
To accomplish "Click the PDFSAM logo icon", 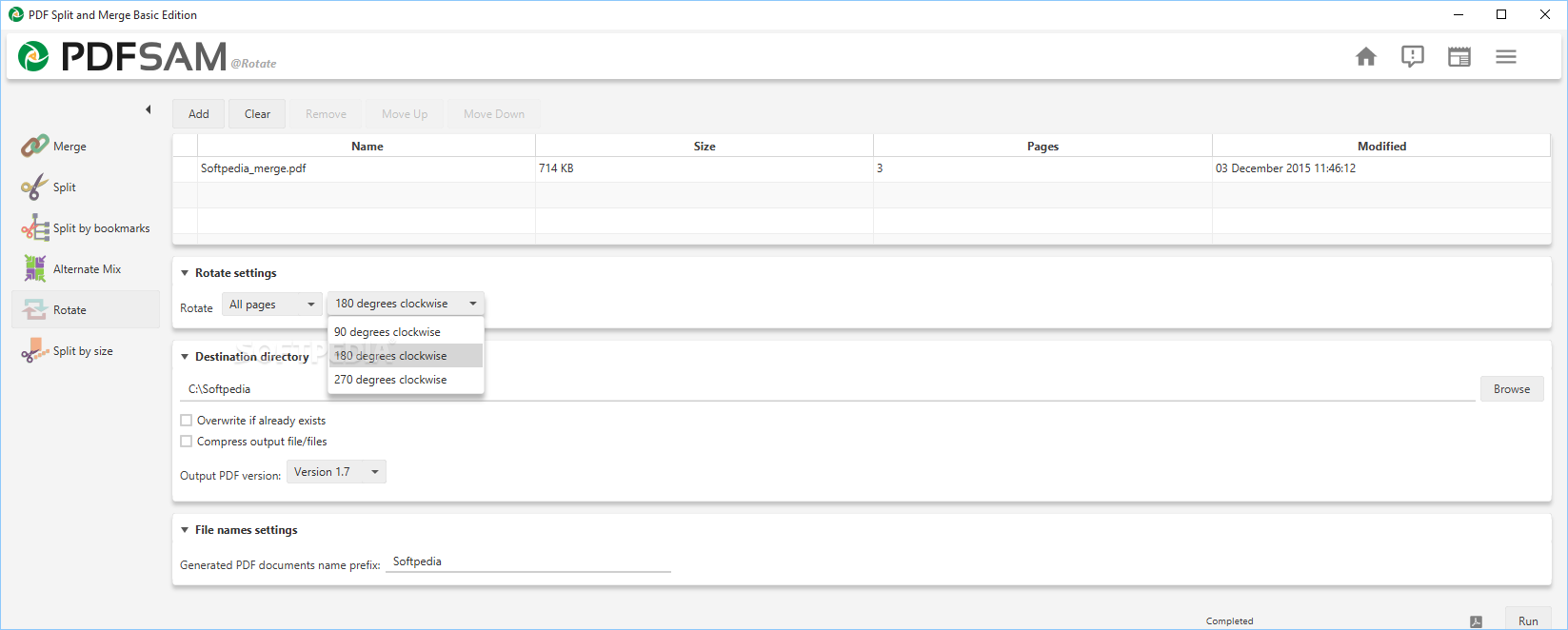I will pos(33,57).
